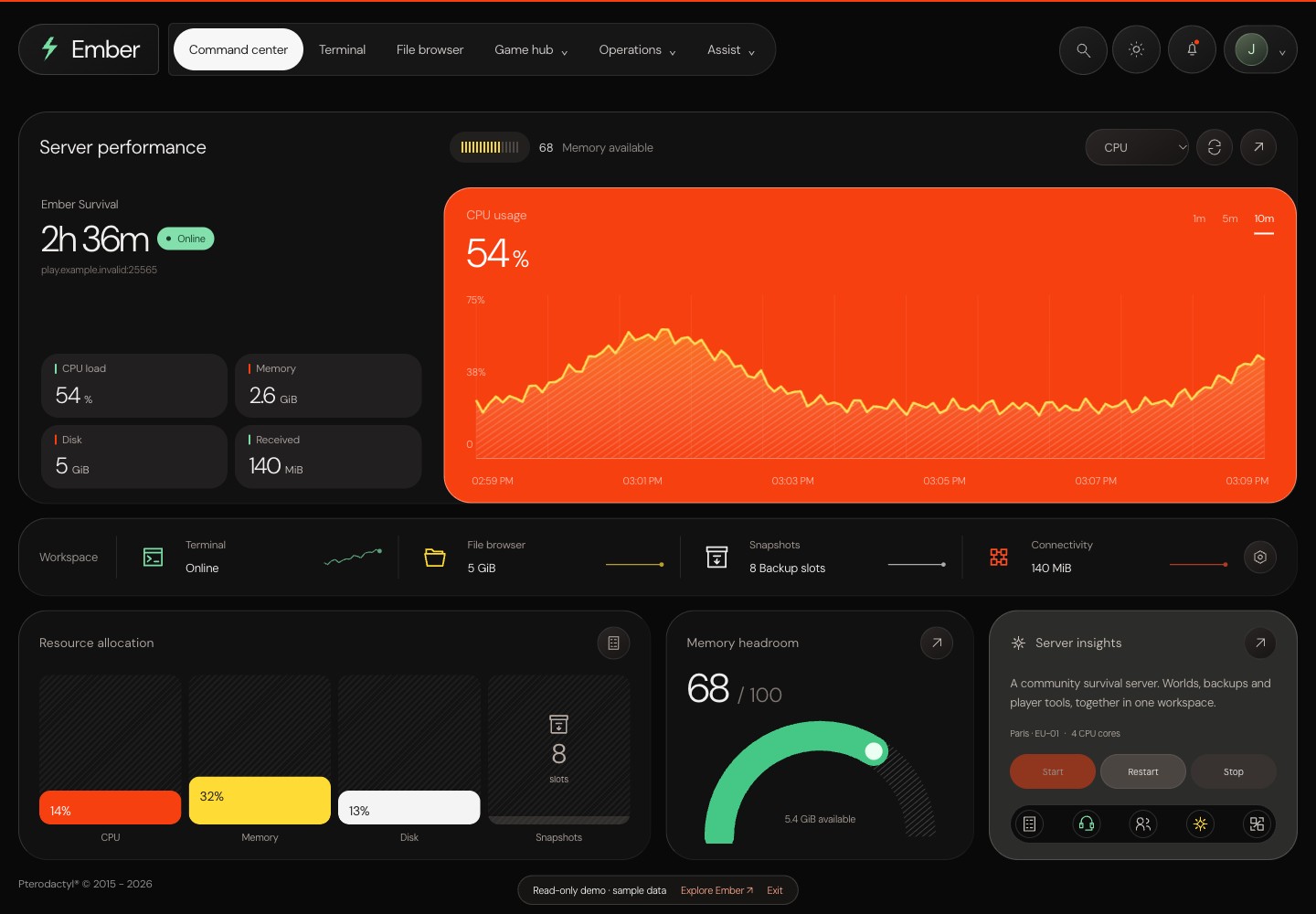The width and height of the screenshot is (1316, 914).
Task: Switch to the Terminal tab
Action: (x=342, y=50)
